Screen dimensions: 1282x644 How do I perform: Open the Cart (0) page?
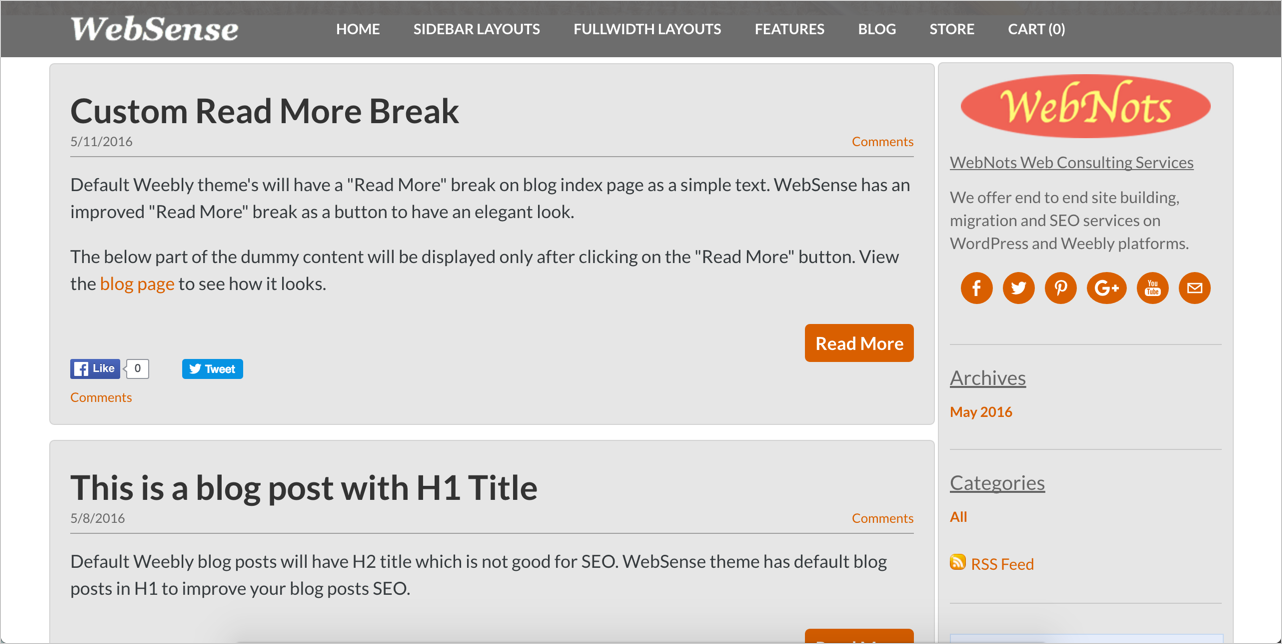click(x=1036, y=29)
